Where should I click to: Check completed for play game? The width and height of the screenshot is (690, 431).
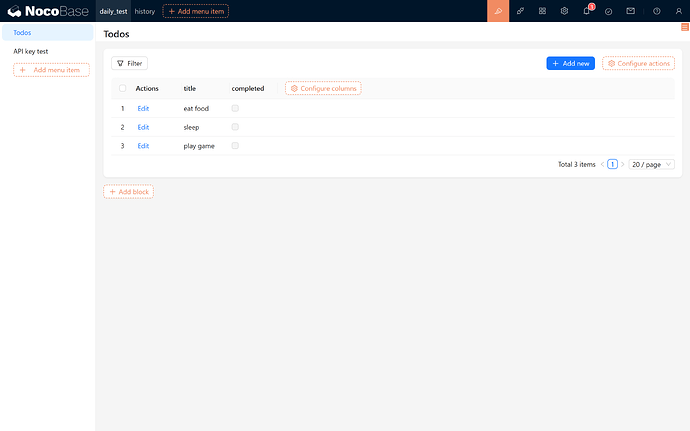pos(235,146)
